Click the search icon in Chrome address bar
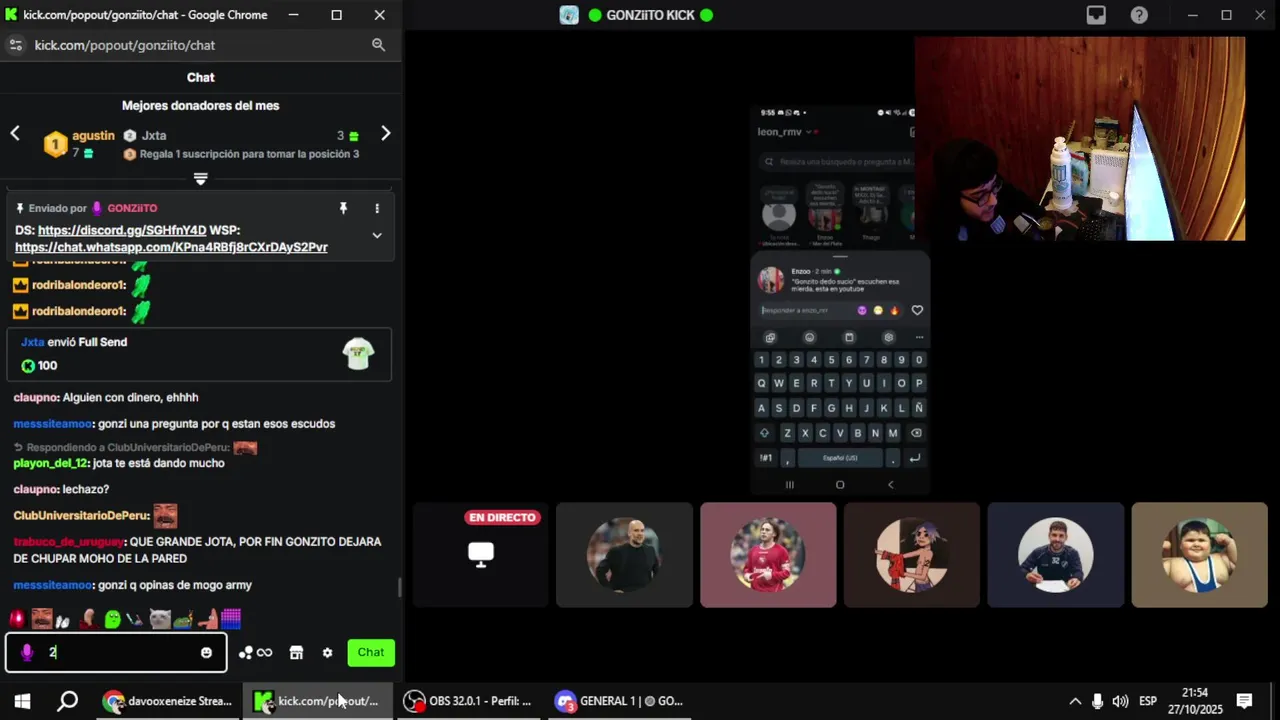This screenshot has height=720, width=1280. (x=378, y=45)
